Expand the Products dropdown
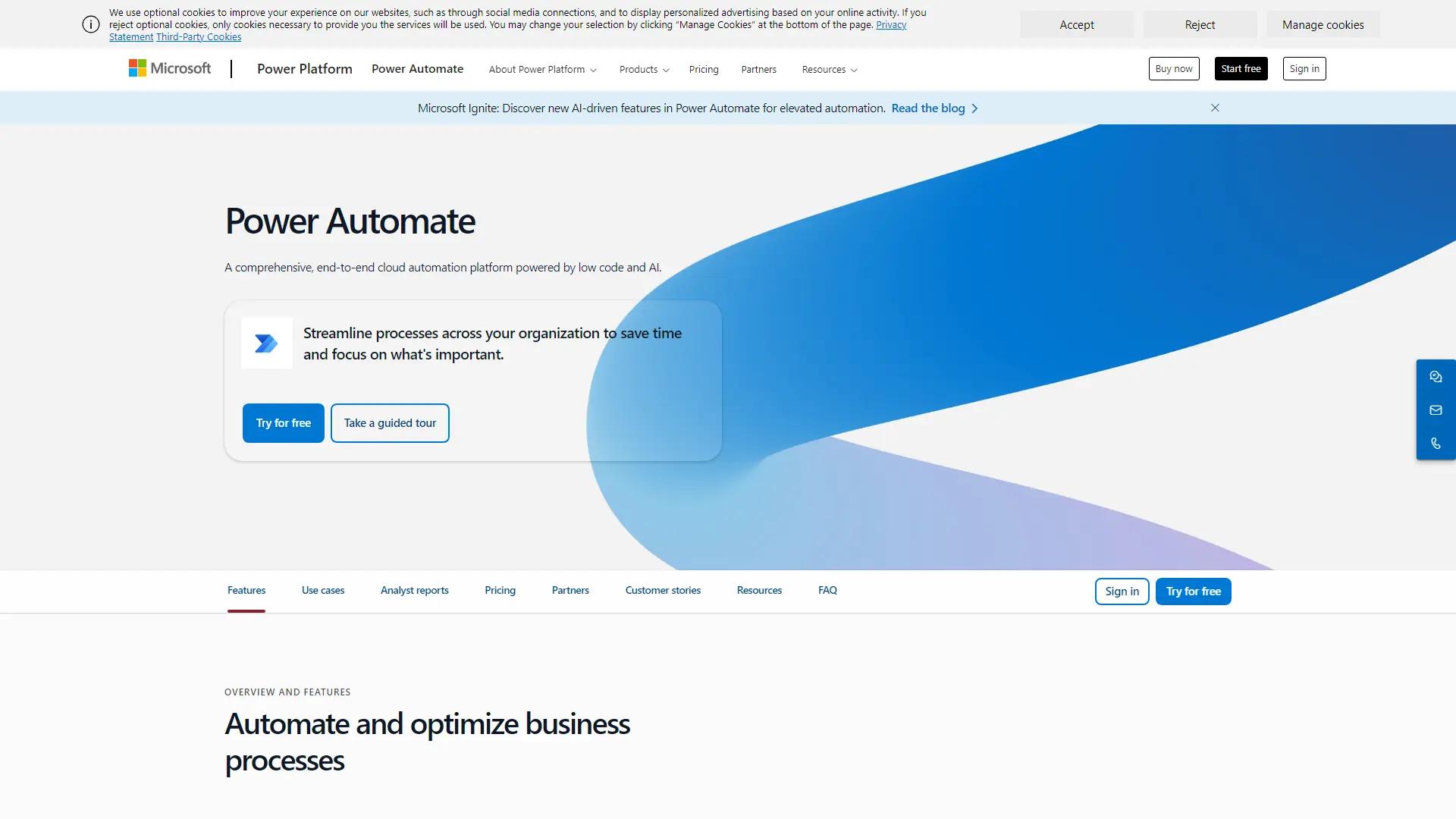Image resolution: width=1456 pixels, height=819 pixels. (643, 69)
